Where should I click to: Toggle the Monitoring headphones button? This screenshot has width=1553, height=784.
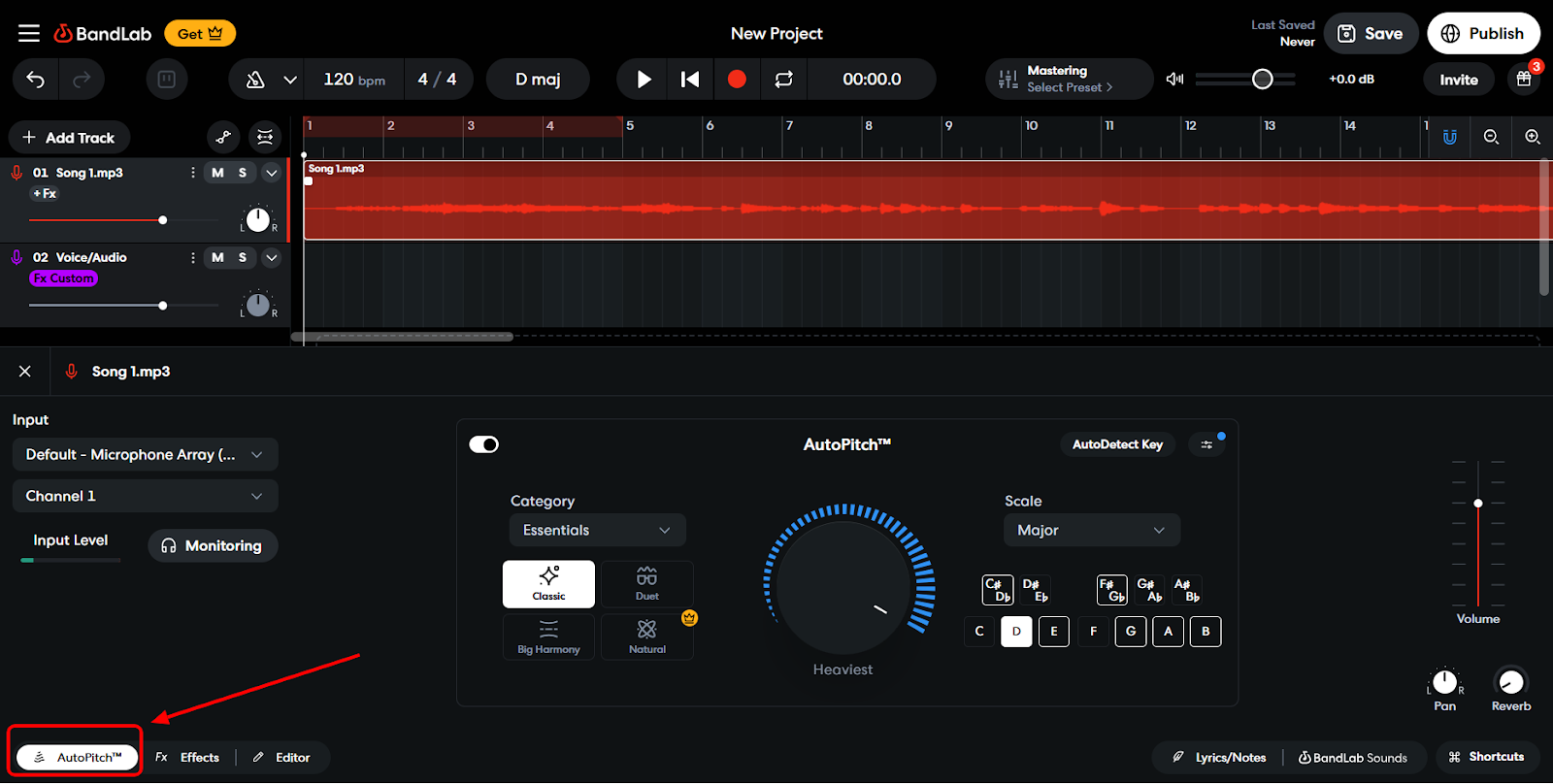tap(213, 545)
